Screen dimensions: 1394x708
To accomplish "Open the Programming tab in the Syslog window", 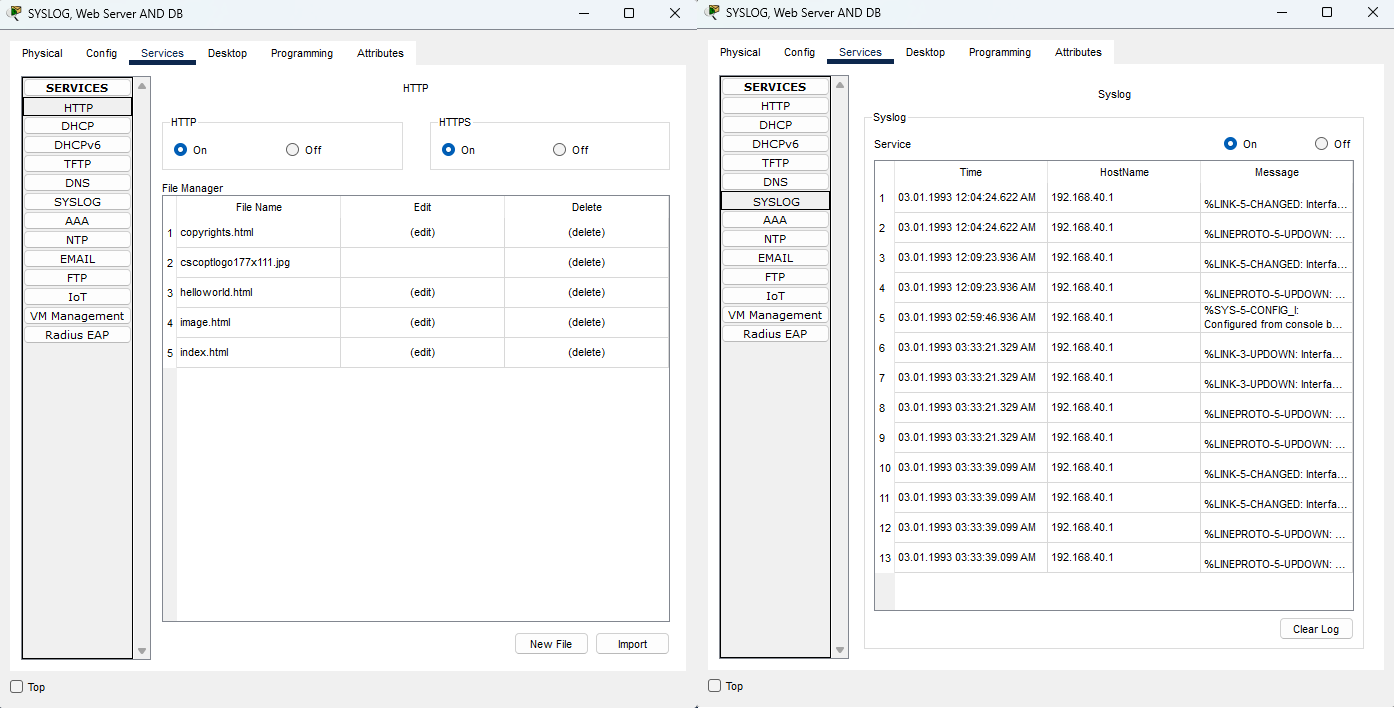I will (x=999, y=52).
